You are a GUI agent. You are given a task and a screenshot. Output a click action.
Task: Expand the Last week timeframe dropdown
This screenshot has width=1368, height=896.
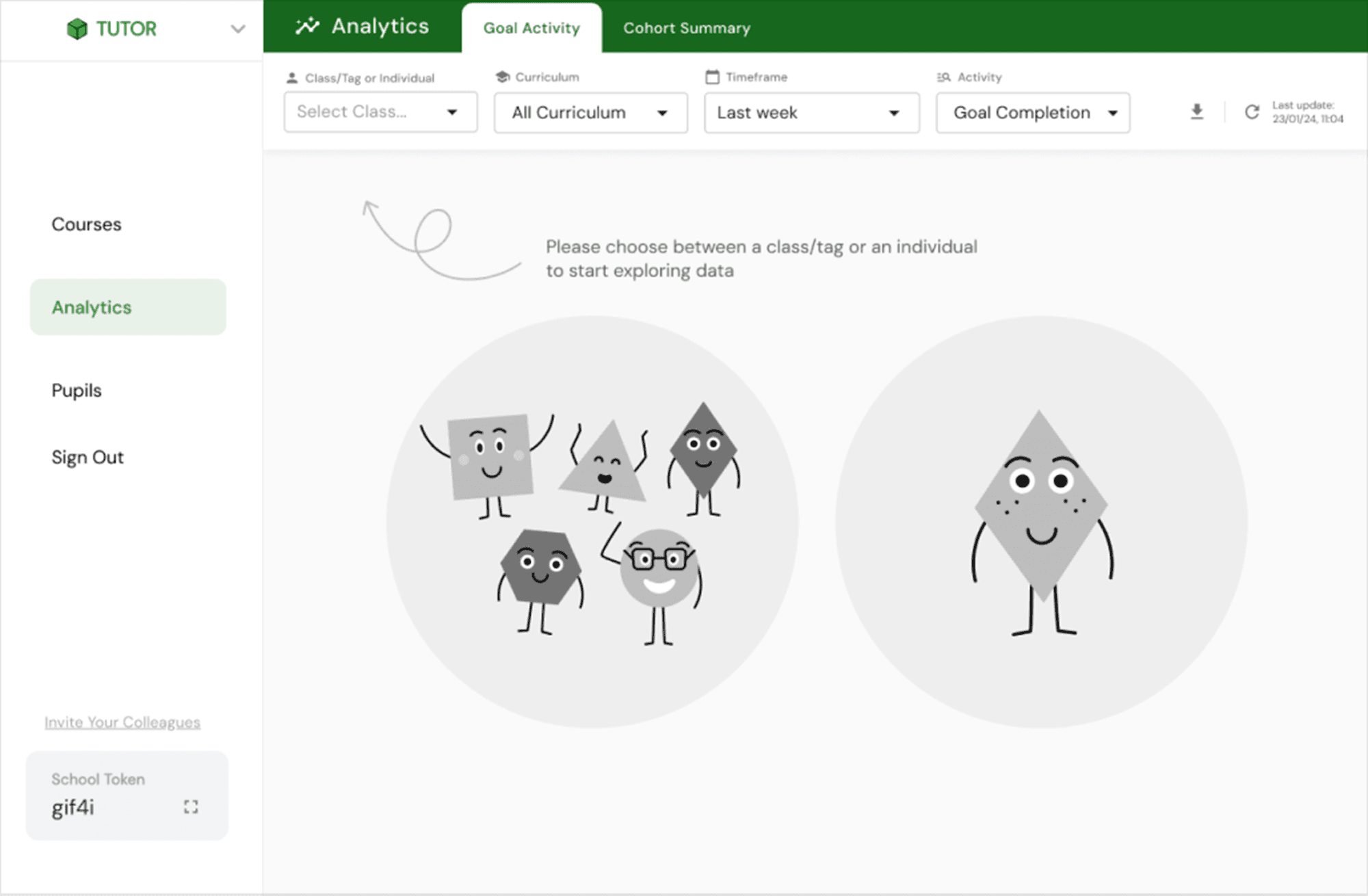[x=811, y=113]
